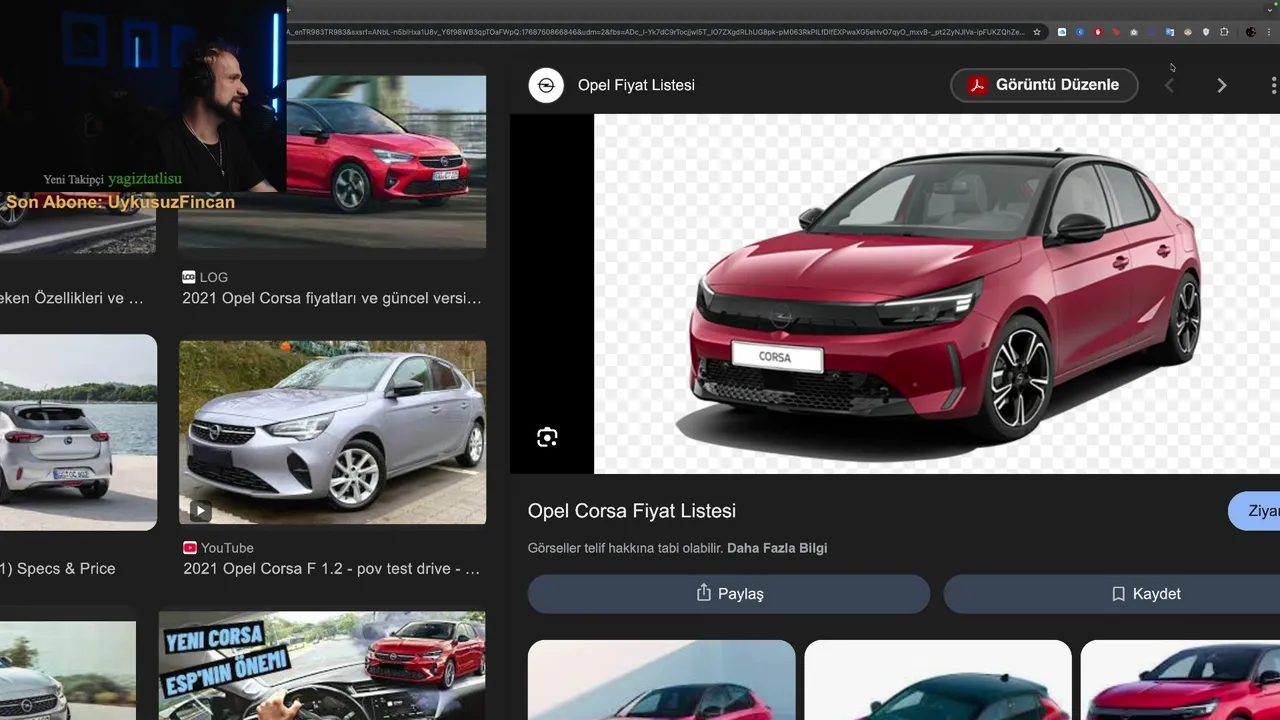Share the image via the Paylaş button
Screen dimensions: 1280x720
click(x=729, y=594)
